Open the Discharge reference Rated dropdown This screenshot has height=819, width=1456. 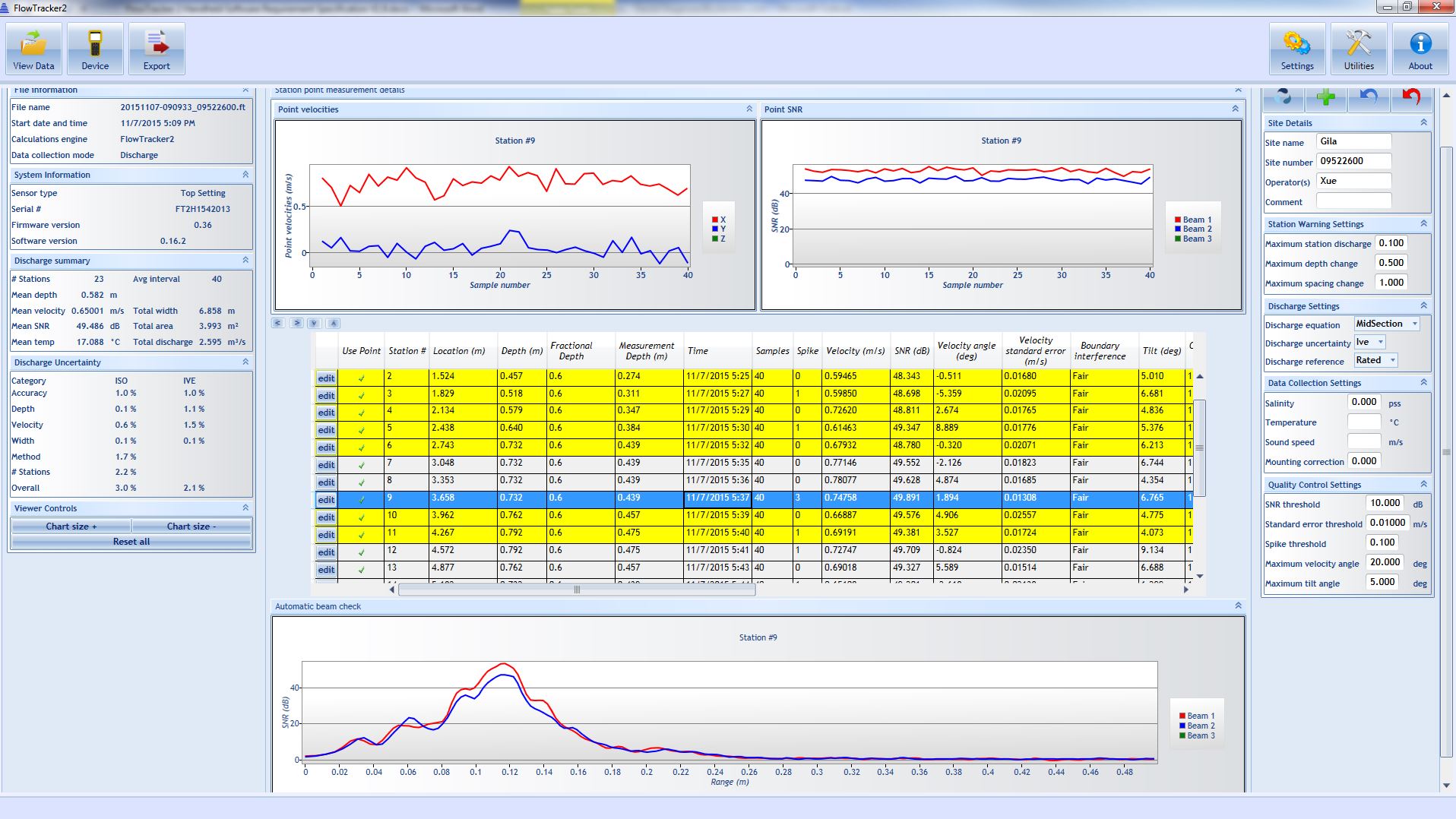click(x=1375, y=360)
